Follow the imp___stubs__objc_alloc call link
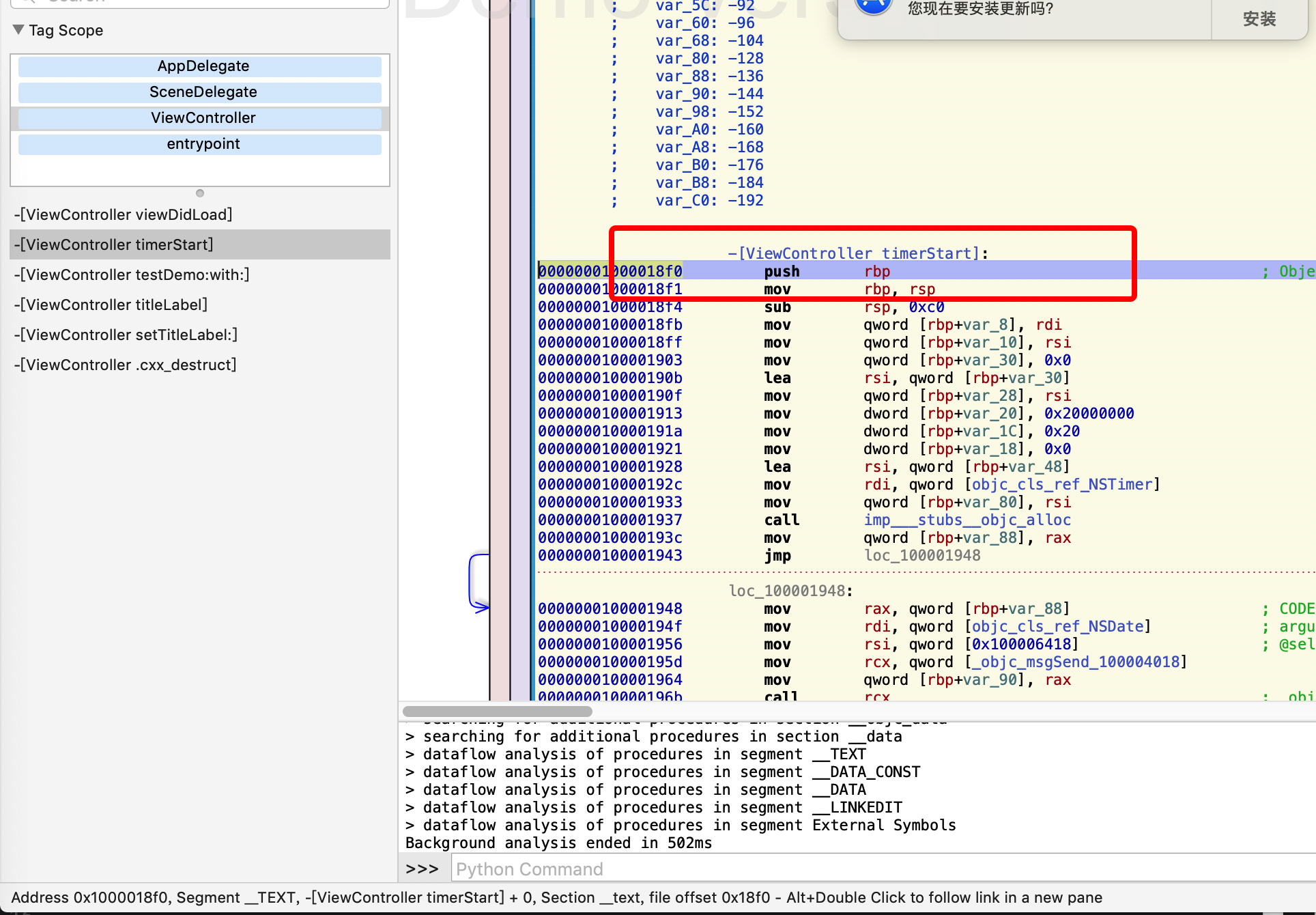The image size is (1316, 915). click(967, 520)
